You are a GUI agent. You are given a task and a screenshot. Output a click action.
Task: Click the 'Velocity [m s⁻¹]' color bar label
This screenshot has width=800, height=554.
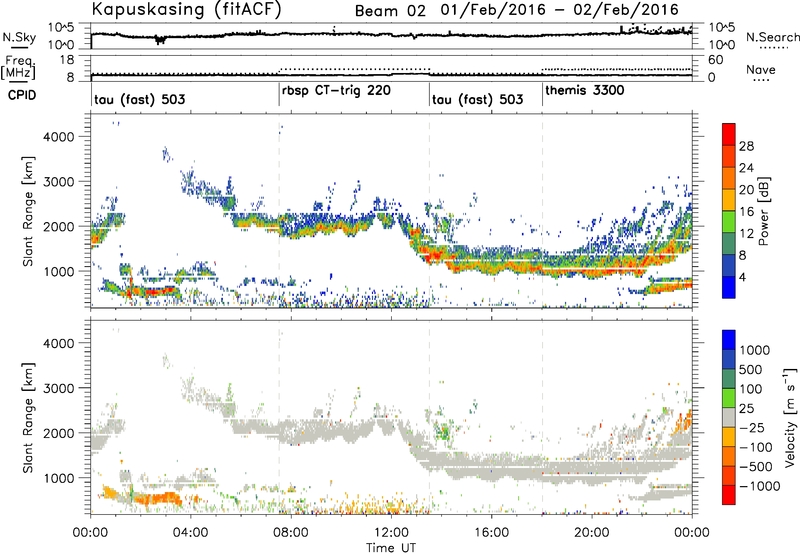click(790, 417)
